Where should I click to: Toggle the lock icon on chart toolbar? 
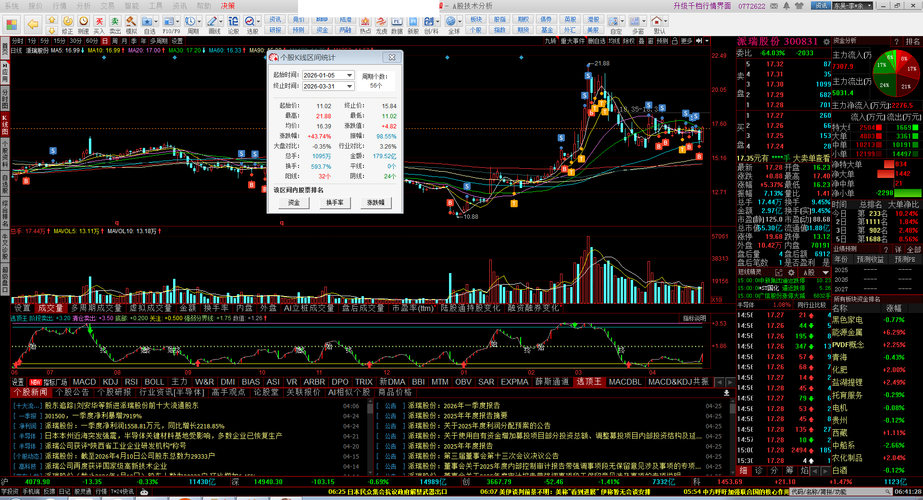(x=674, y=41)
